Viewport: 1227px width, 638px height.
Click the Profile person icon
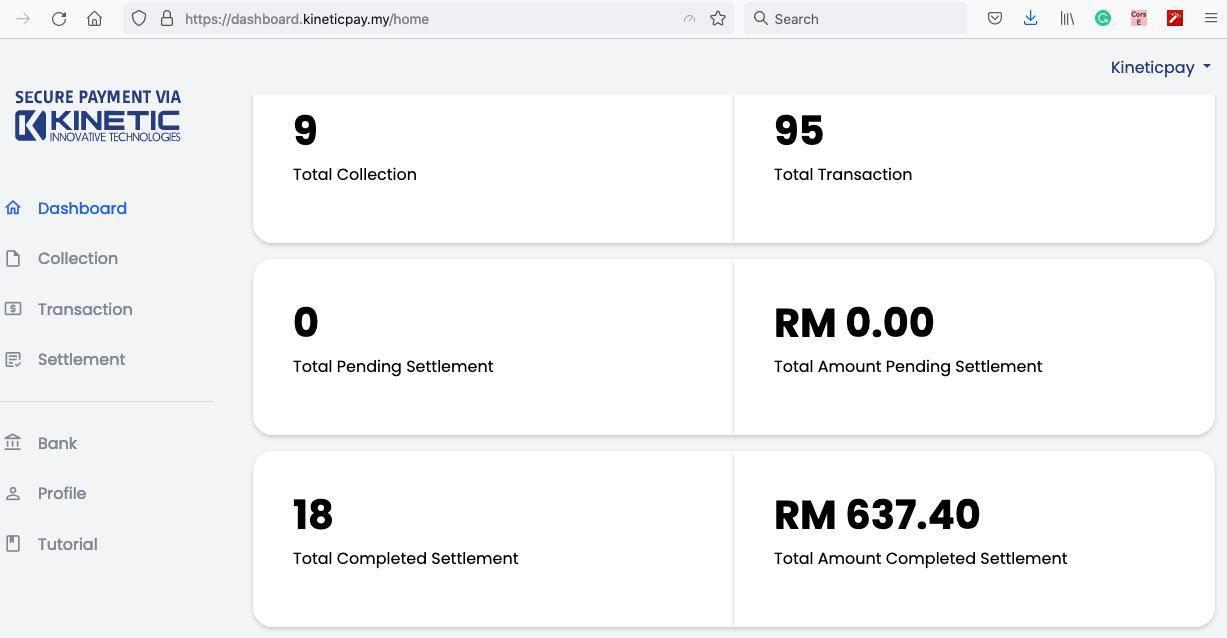point(13,494)
